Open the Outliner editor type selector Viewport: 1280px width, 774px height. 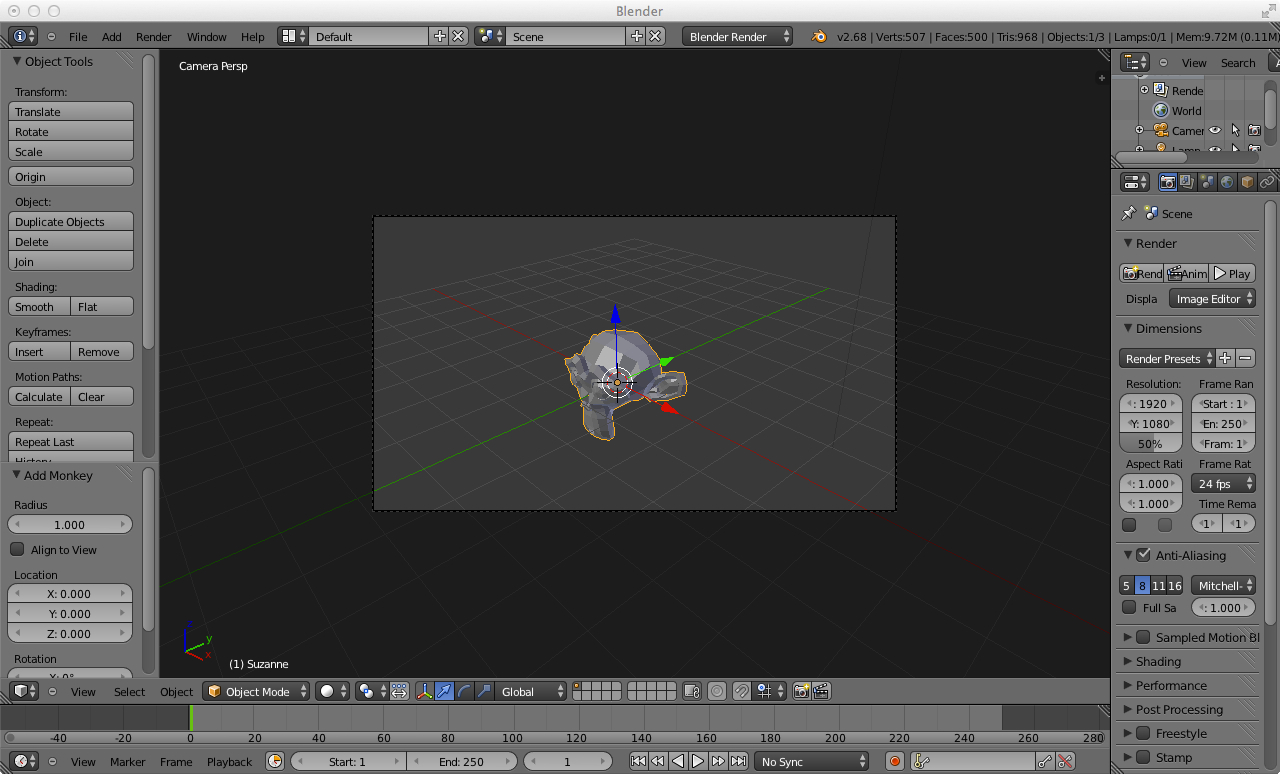click(1135, 62)
